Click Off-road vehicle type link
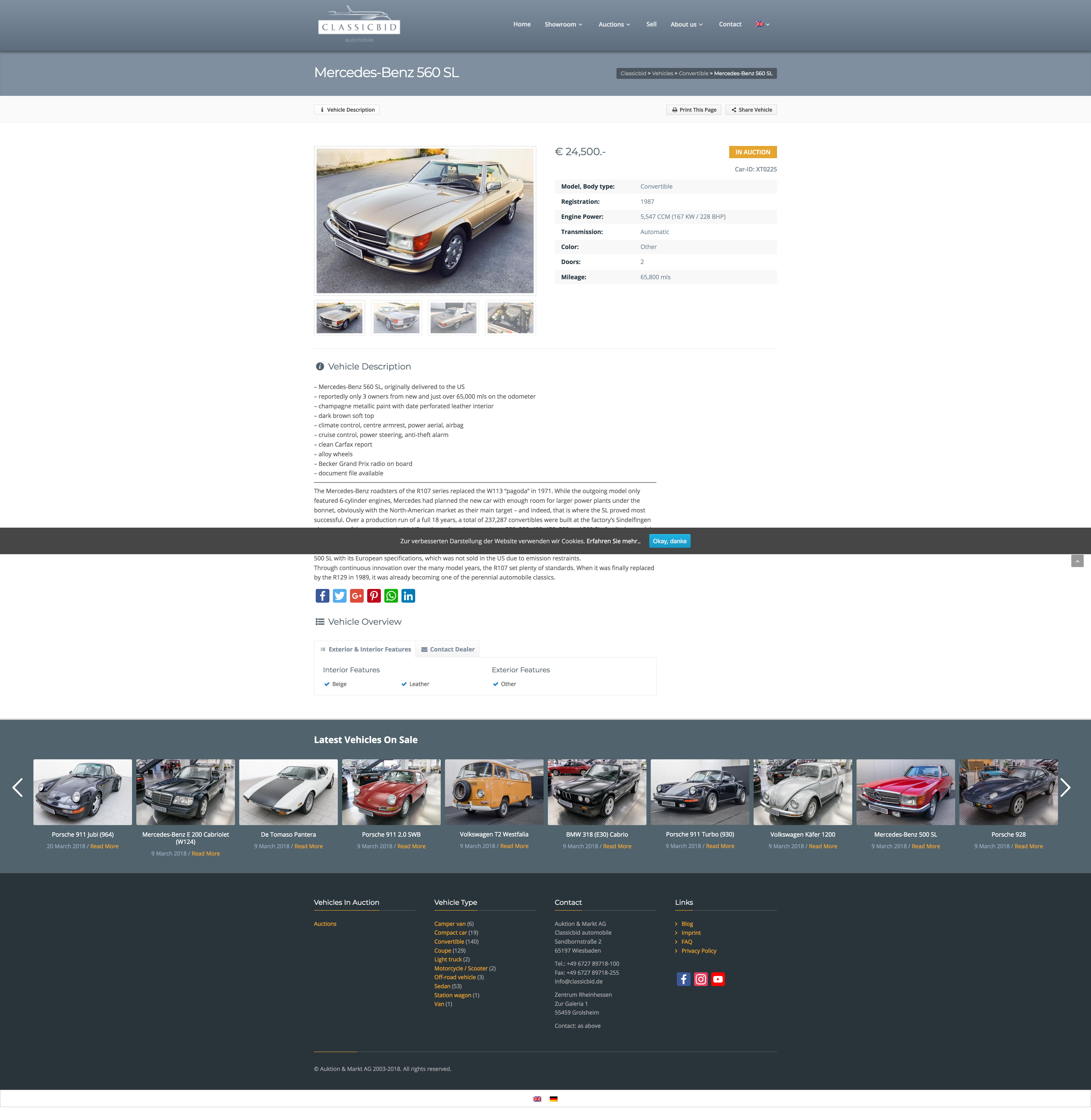Image resolution: width=1091 pixels, height=1120 pixels. point(455,977)
